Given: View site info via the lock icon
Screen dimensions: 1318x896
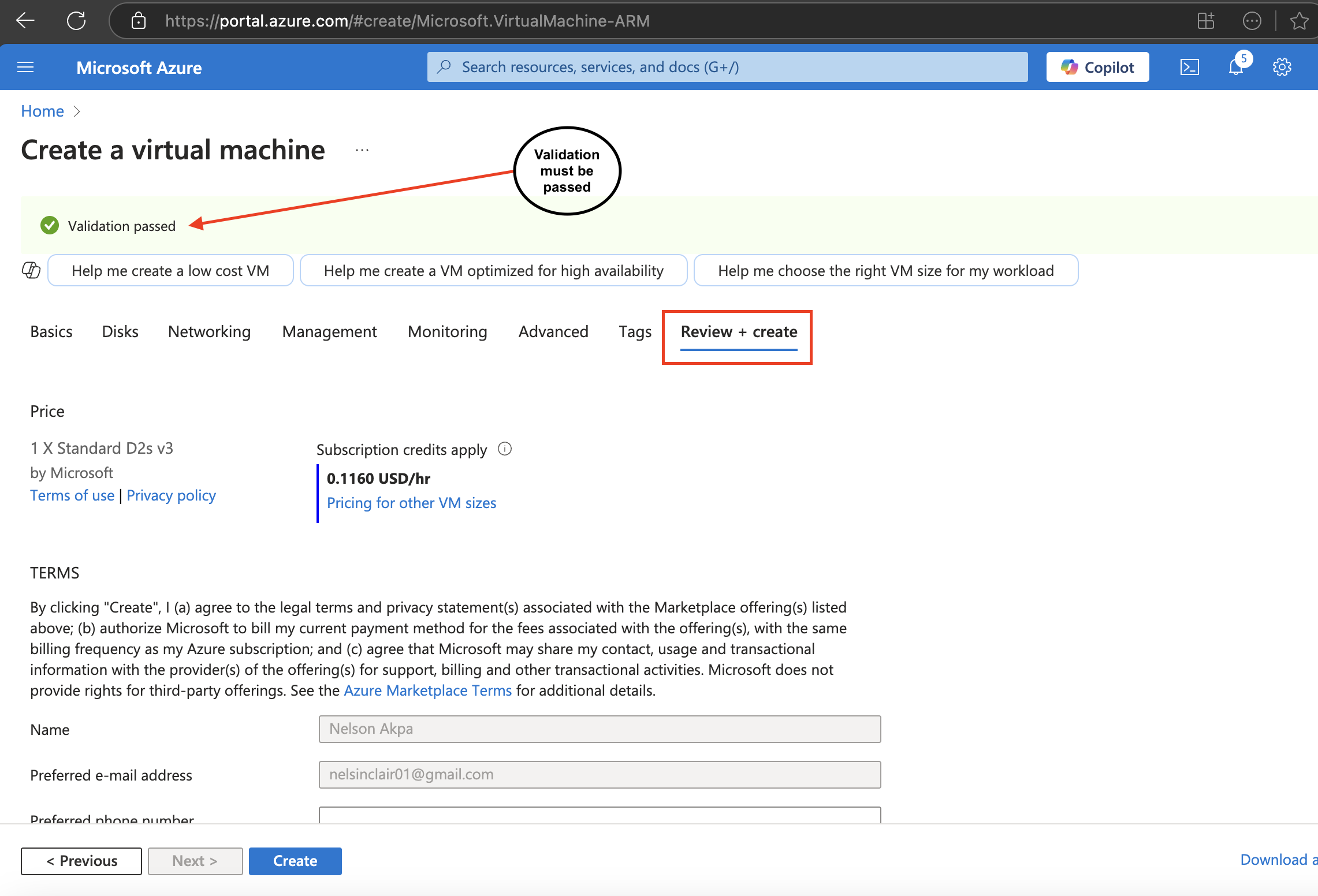Looking at the screenshot, I should [x=139, y=21].
